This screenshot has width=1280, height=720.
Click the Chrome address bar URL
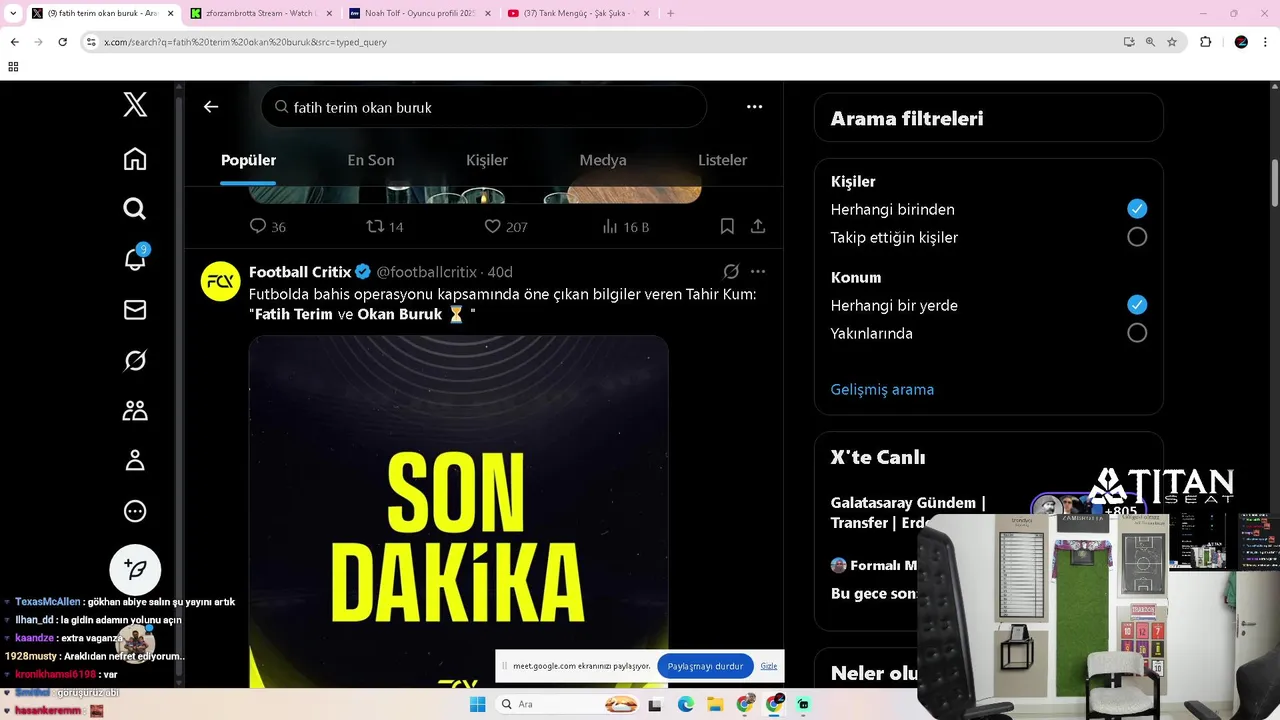[245, 42]
